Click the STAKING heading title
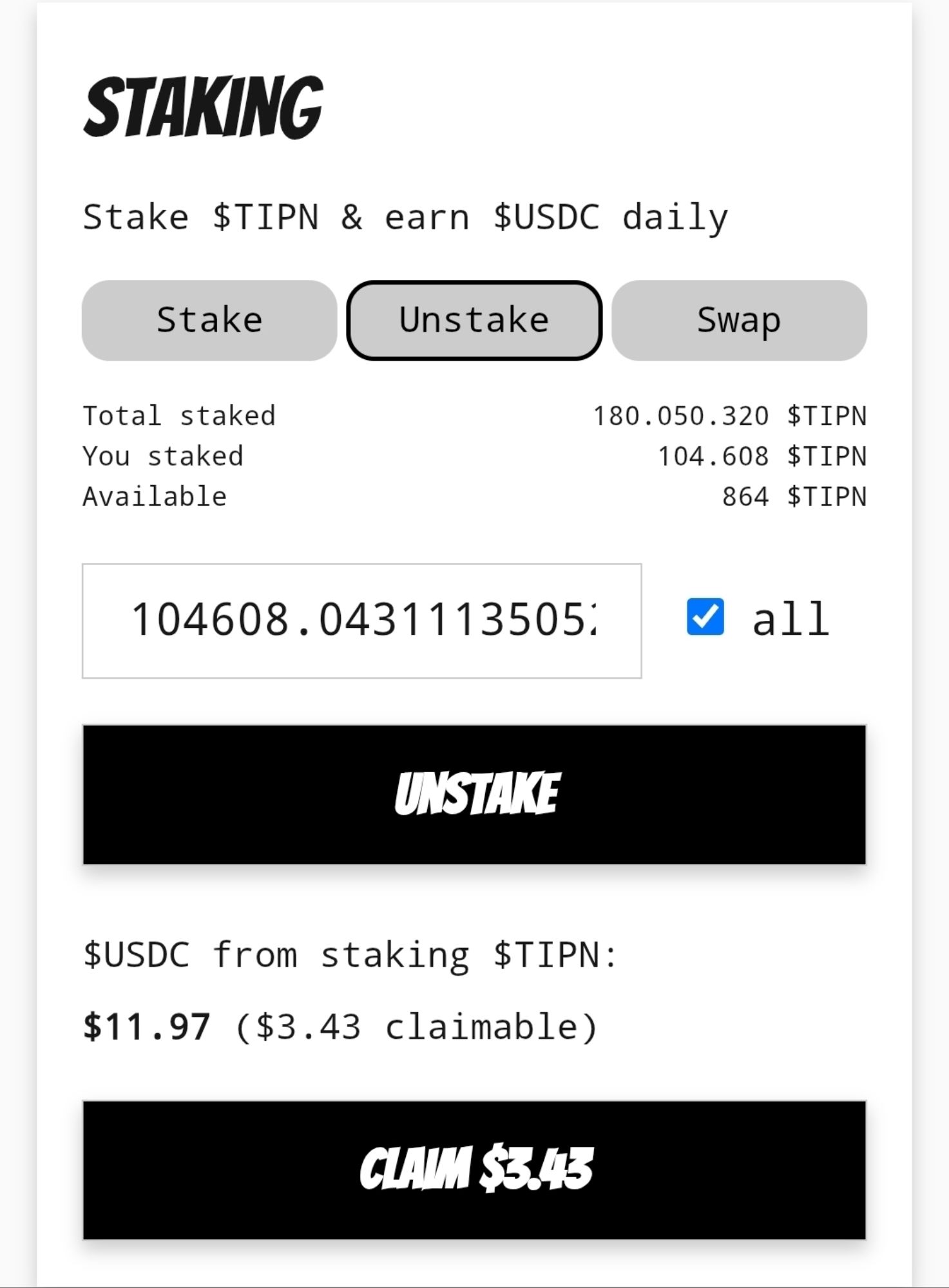949x1288 pixels. [x=204, y=108]
